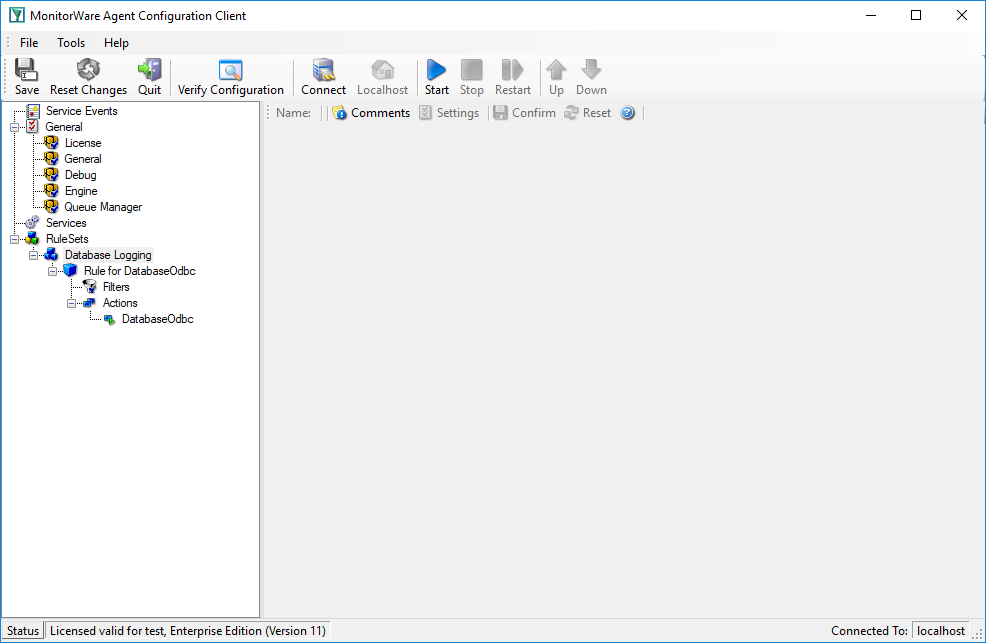Open the Tools menu
This screenshot has height=643, width=986.
71,43
